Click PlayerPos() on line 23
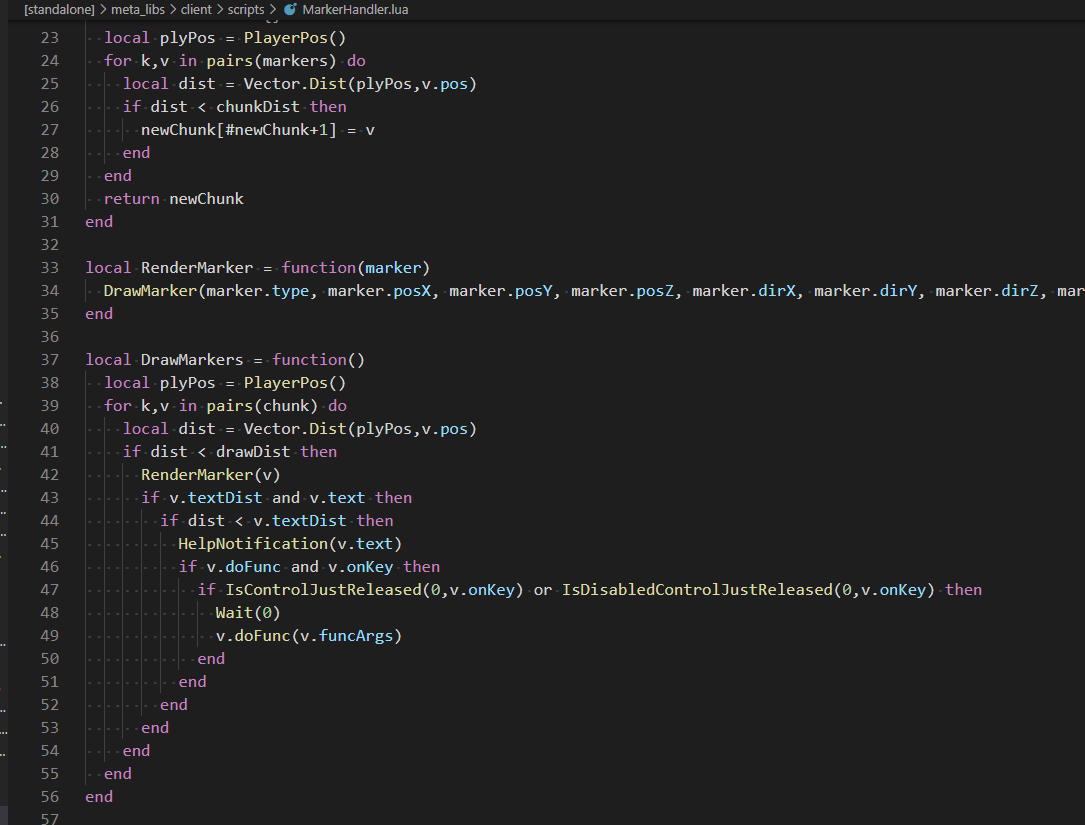The height and width of the screenshot is (825, 1085). point(295,38)
